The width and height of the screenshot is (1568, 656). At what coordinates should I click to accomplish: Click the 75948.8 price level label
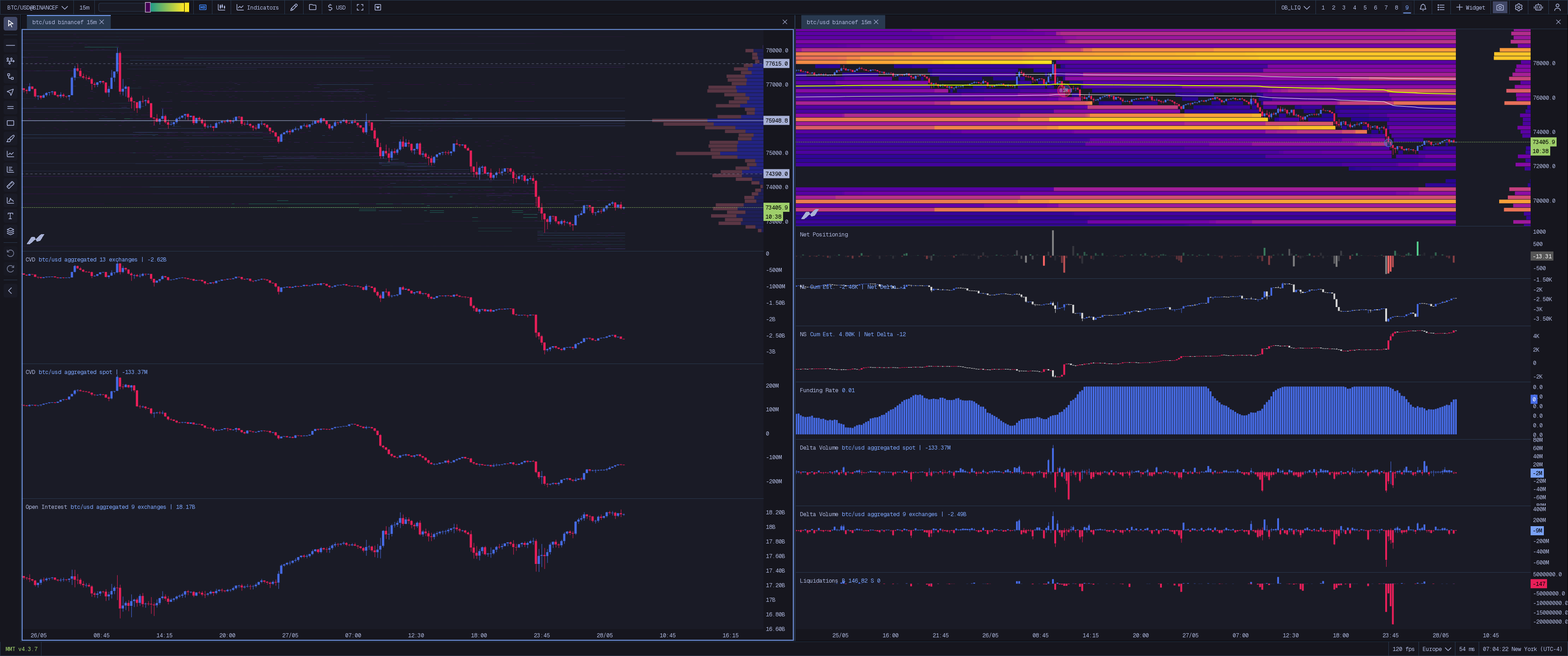[776, 120]
